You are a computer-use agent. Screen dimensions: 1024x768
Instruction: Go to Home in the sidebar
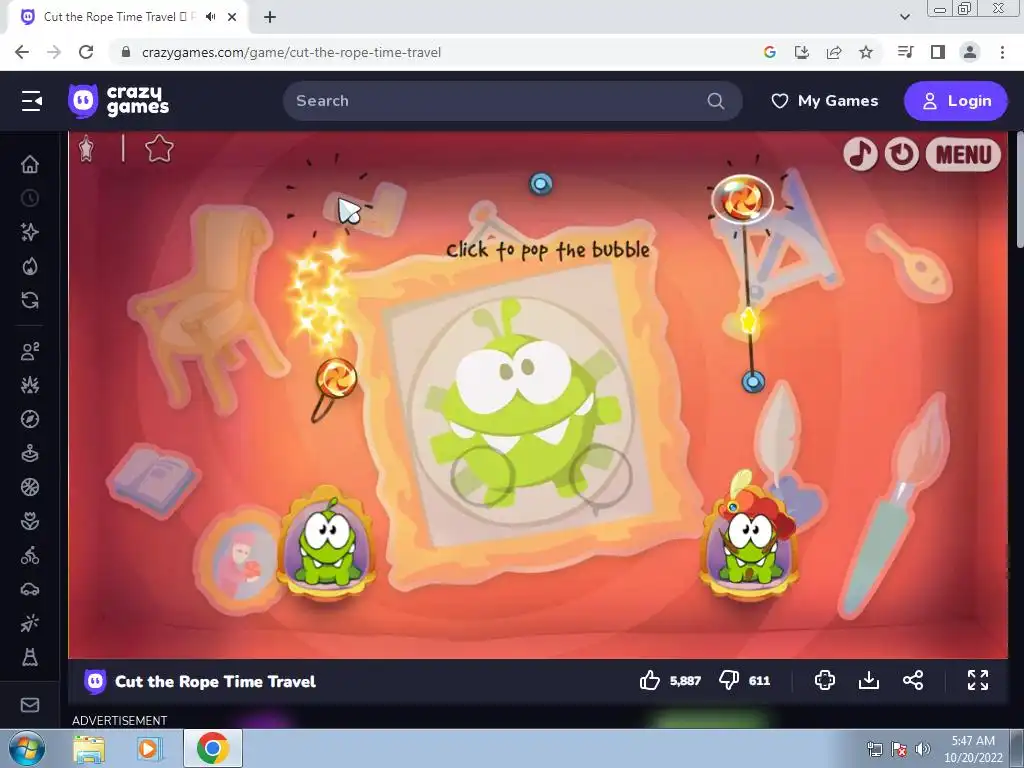coord(30,164)
